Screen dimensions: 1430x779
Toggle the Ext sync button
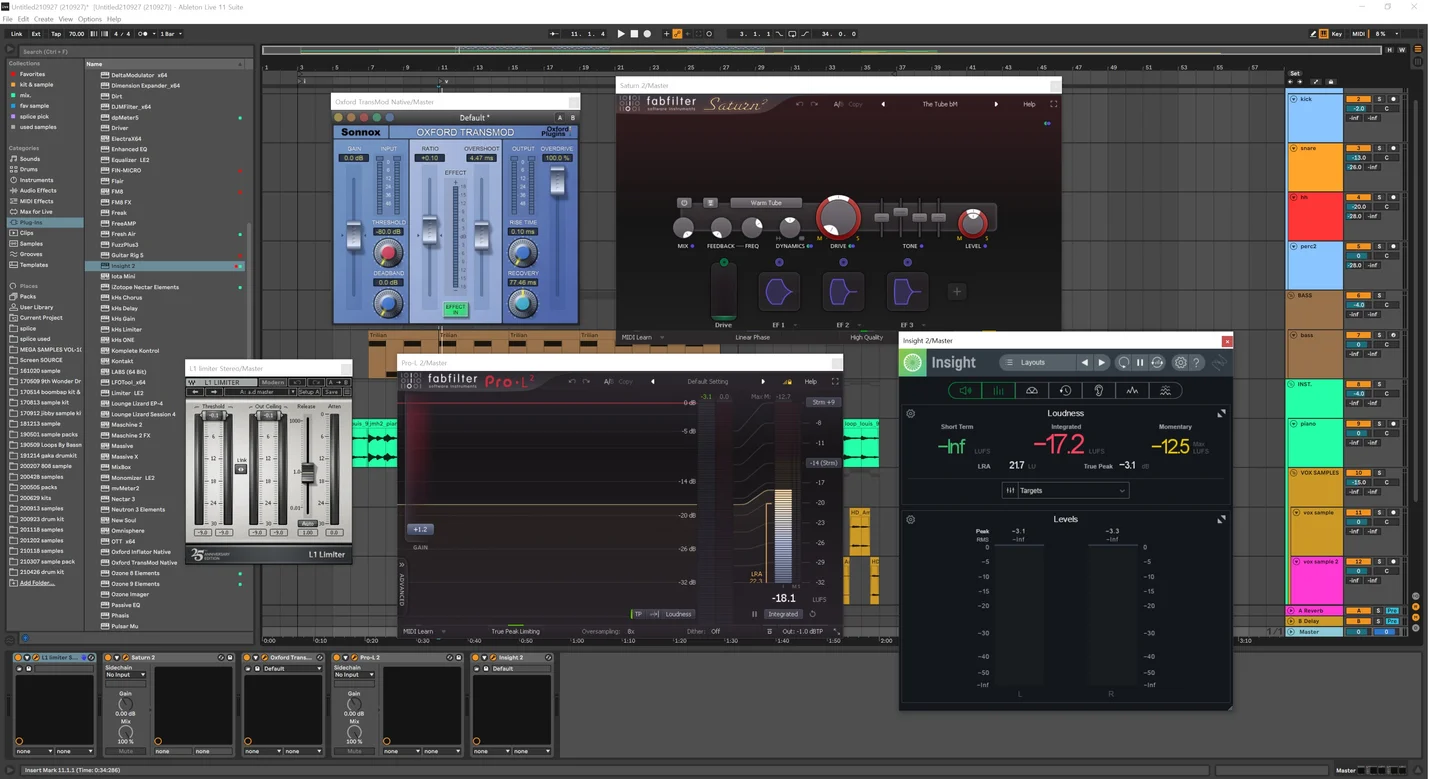pyautogui.click(x=37, y=34)
